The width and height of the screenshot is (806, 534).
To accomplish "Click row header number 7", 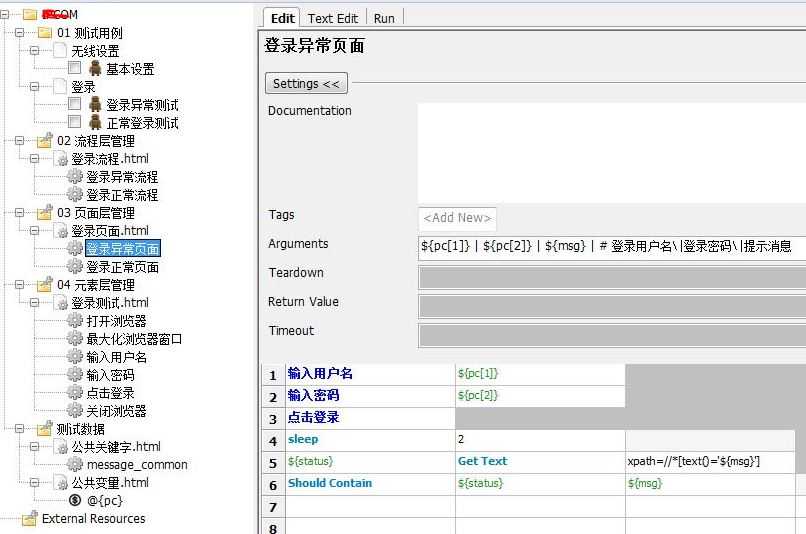I will [x=273, y=507].
